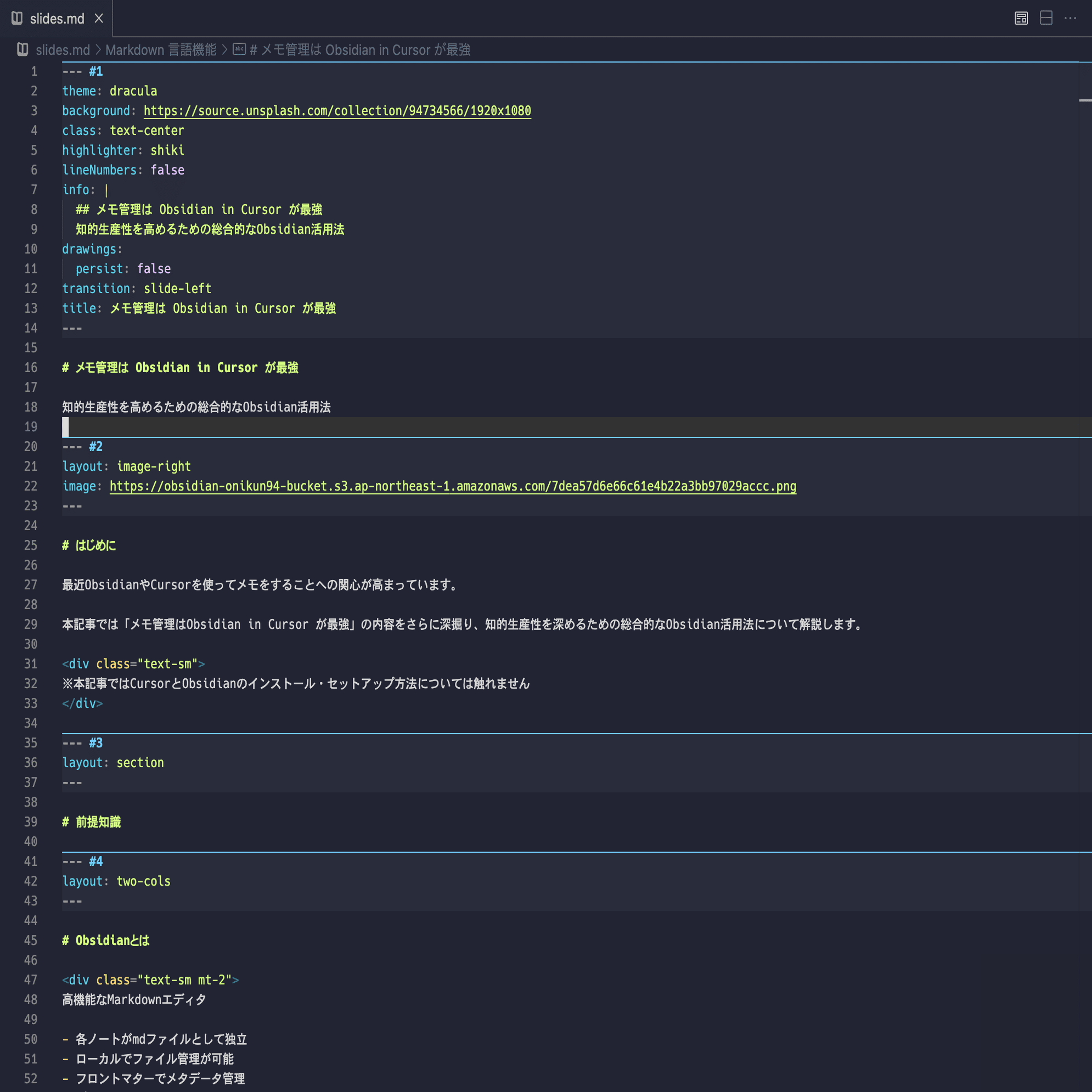This screenshot has width=1092, height=1092.
Task: Click the line 'title: メモ管理は Obsidian in Cursor が最強'
Action: (x=199, y=308)
